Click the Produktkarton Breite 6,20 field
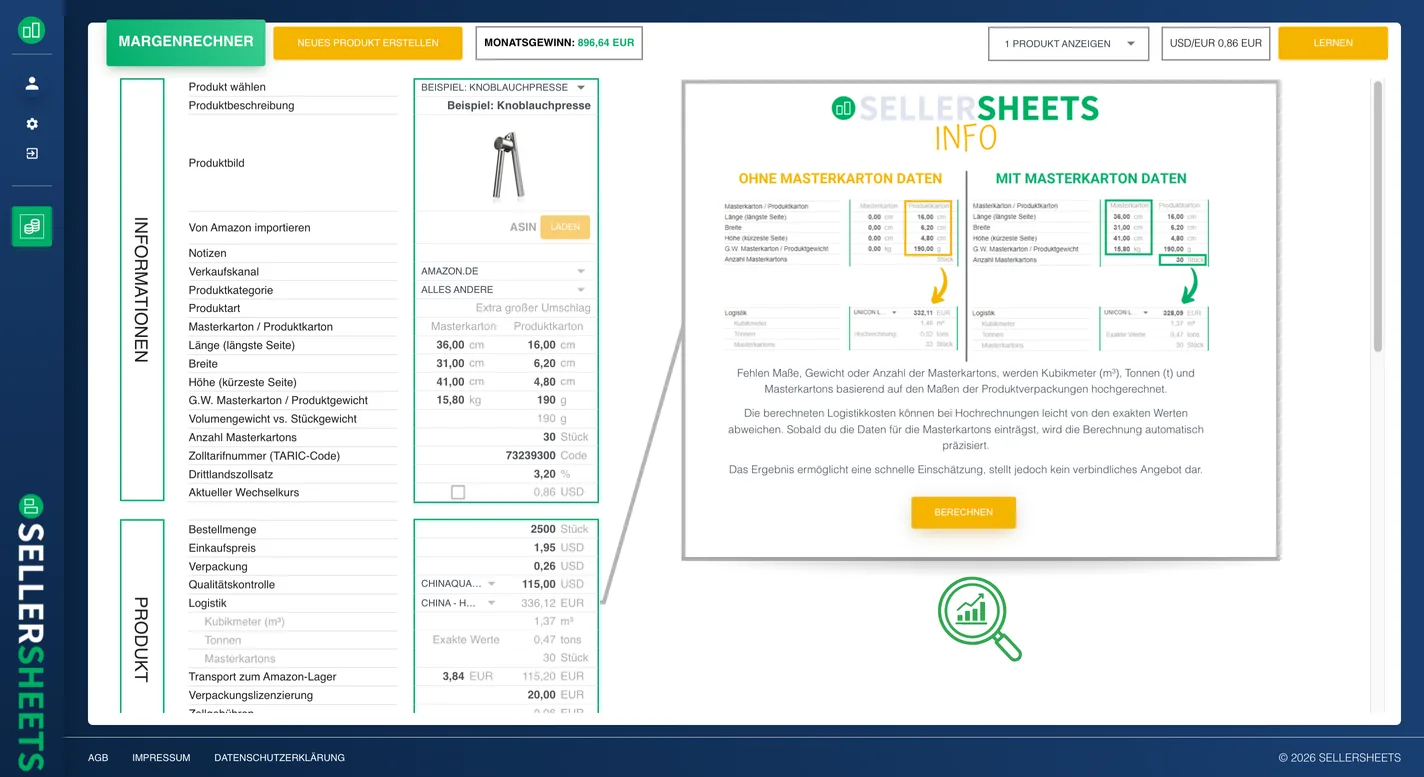This screenshot has width=1424, height=777. [x=545, y=363]
